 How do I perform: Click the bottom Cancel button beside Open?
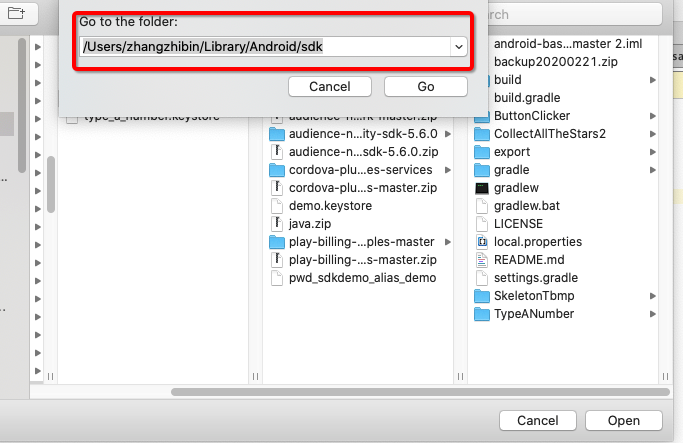tap(538, 420)
